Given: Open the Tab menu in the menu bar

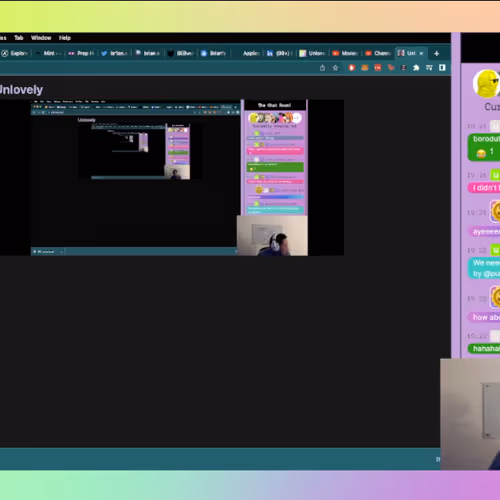Looking at the screenshot, I should coord(19,38).
